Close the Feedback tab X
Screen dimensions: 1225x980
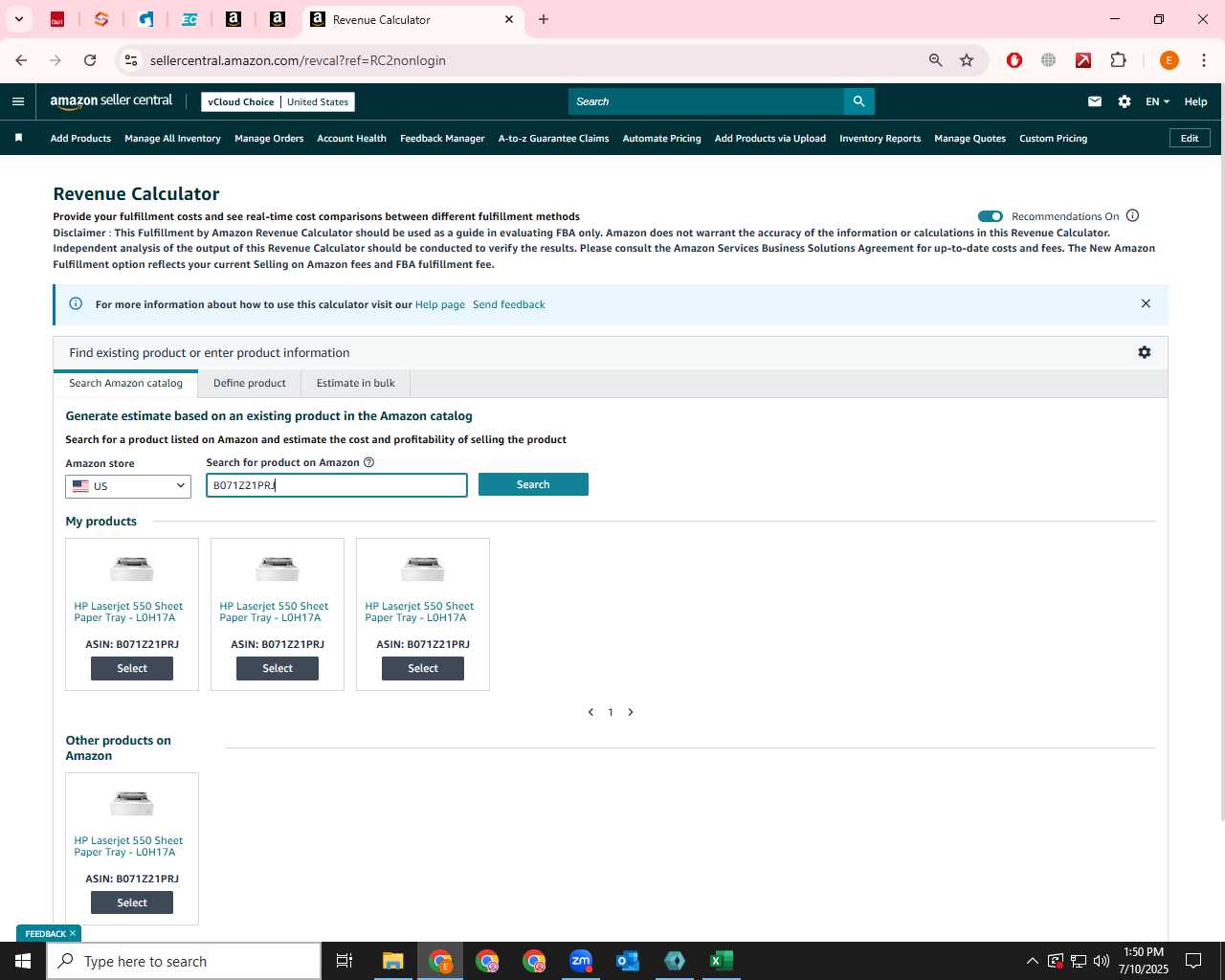click(x=73, y=933)
